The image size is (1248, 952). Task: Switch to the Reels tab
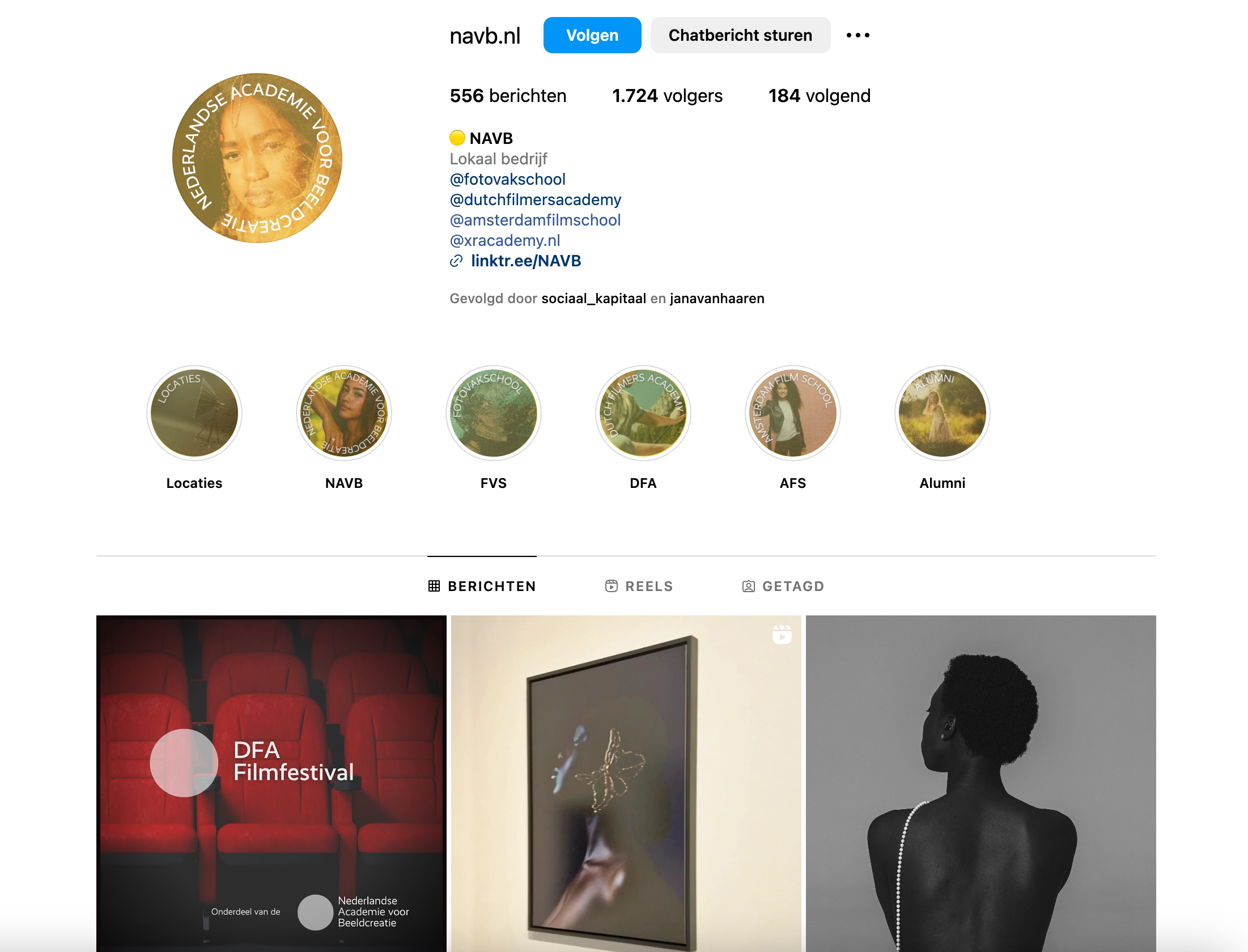pyautogui.click(x=639, y=586)
